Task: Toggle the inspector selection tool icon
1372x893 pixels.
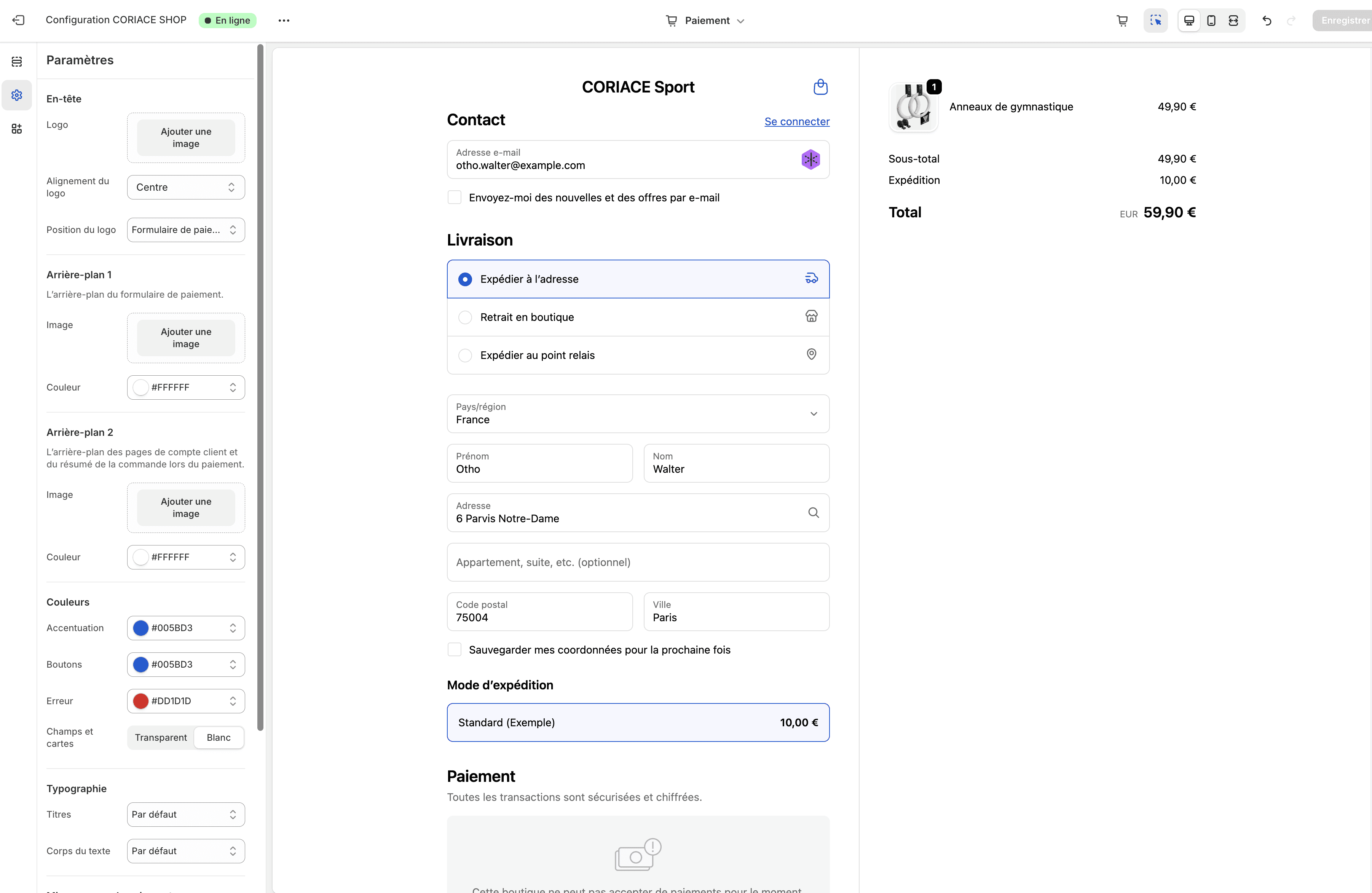Action: coord(1155,20)
